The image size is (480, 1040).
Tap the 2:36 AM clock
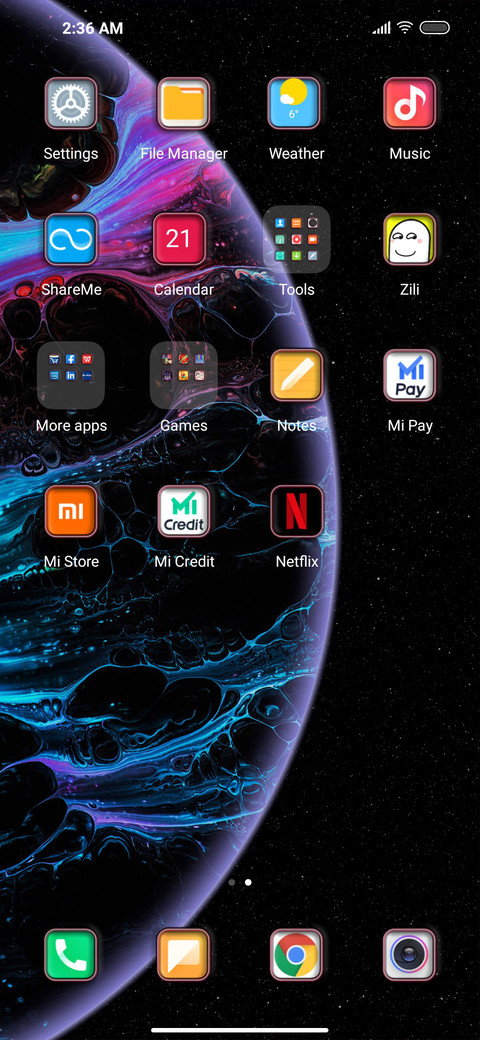(93, 28)
